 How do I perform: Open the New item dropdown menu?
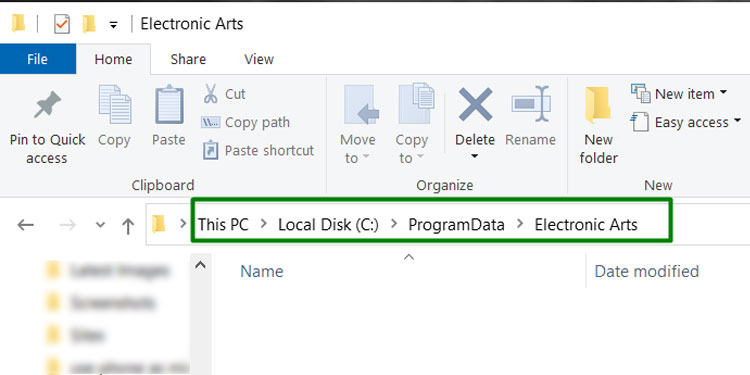click(x=679, y=94)
